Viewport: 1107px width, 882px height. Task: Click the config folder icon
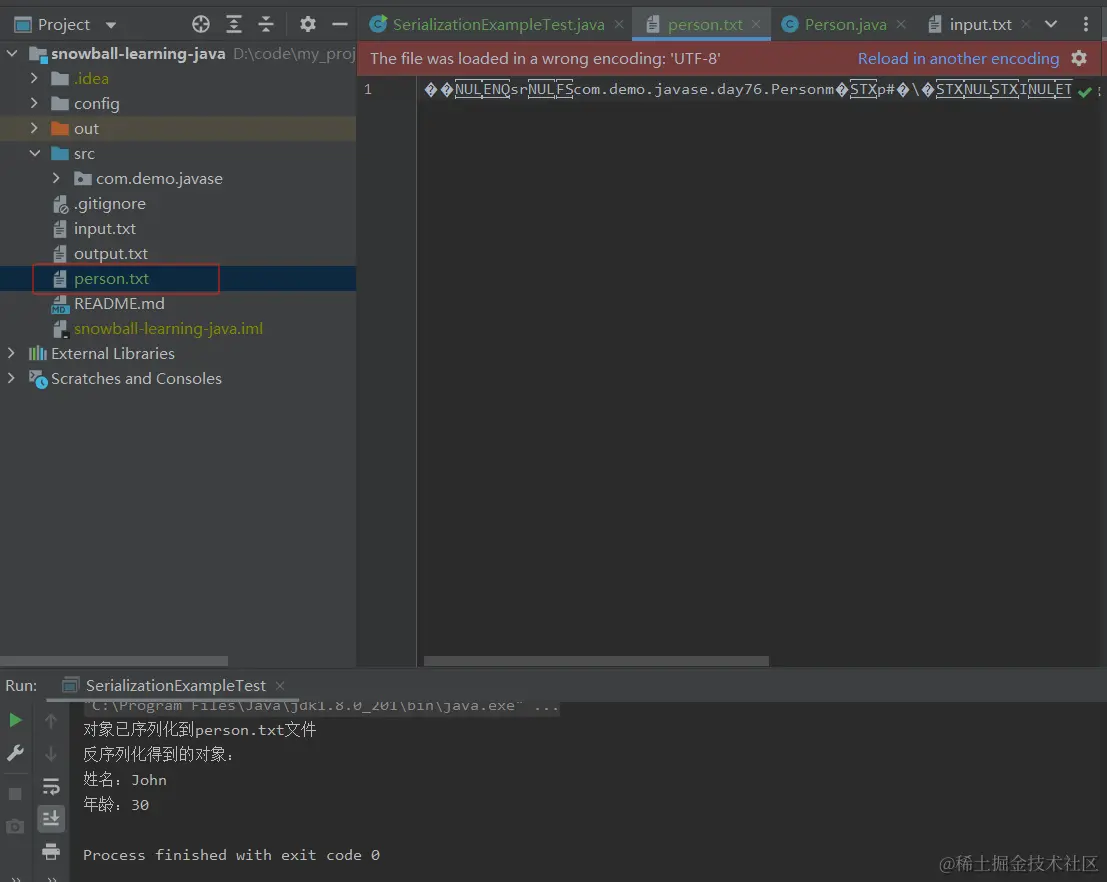point(60,104)
